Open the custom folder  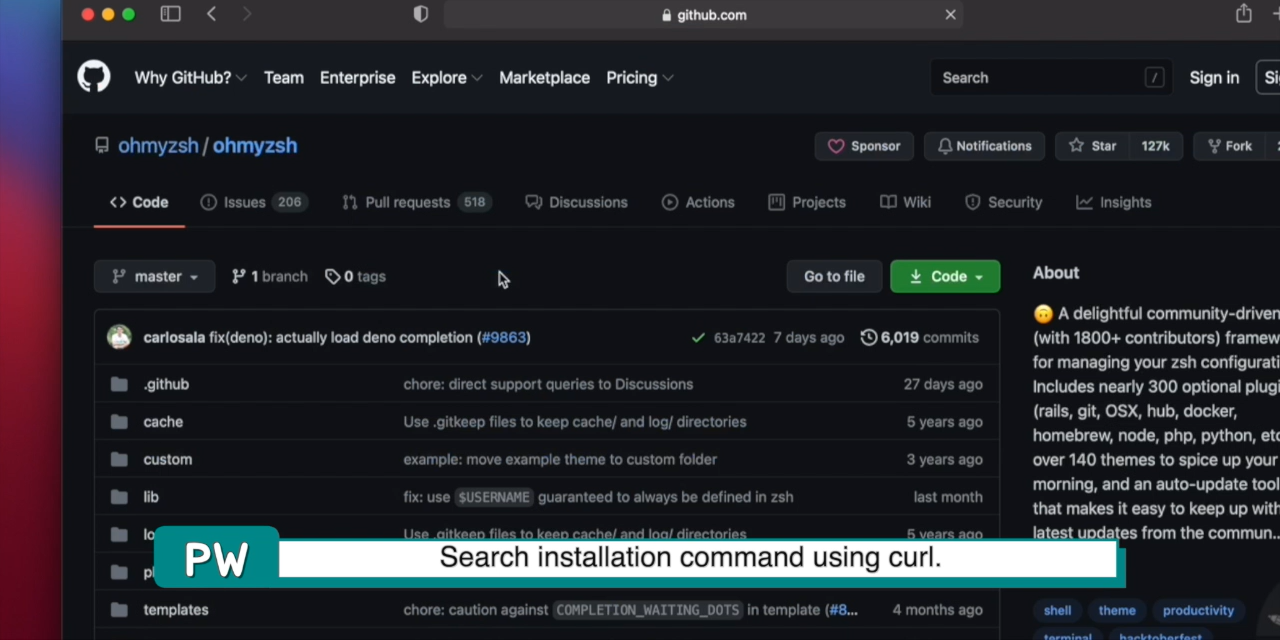pyautogui.click(x=168, y=459)
